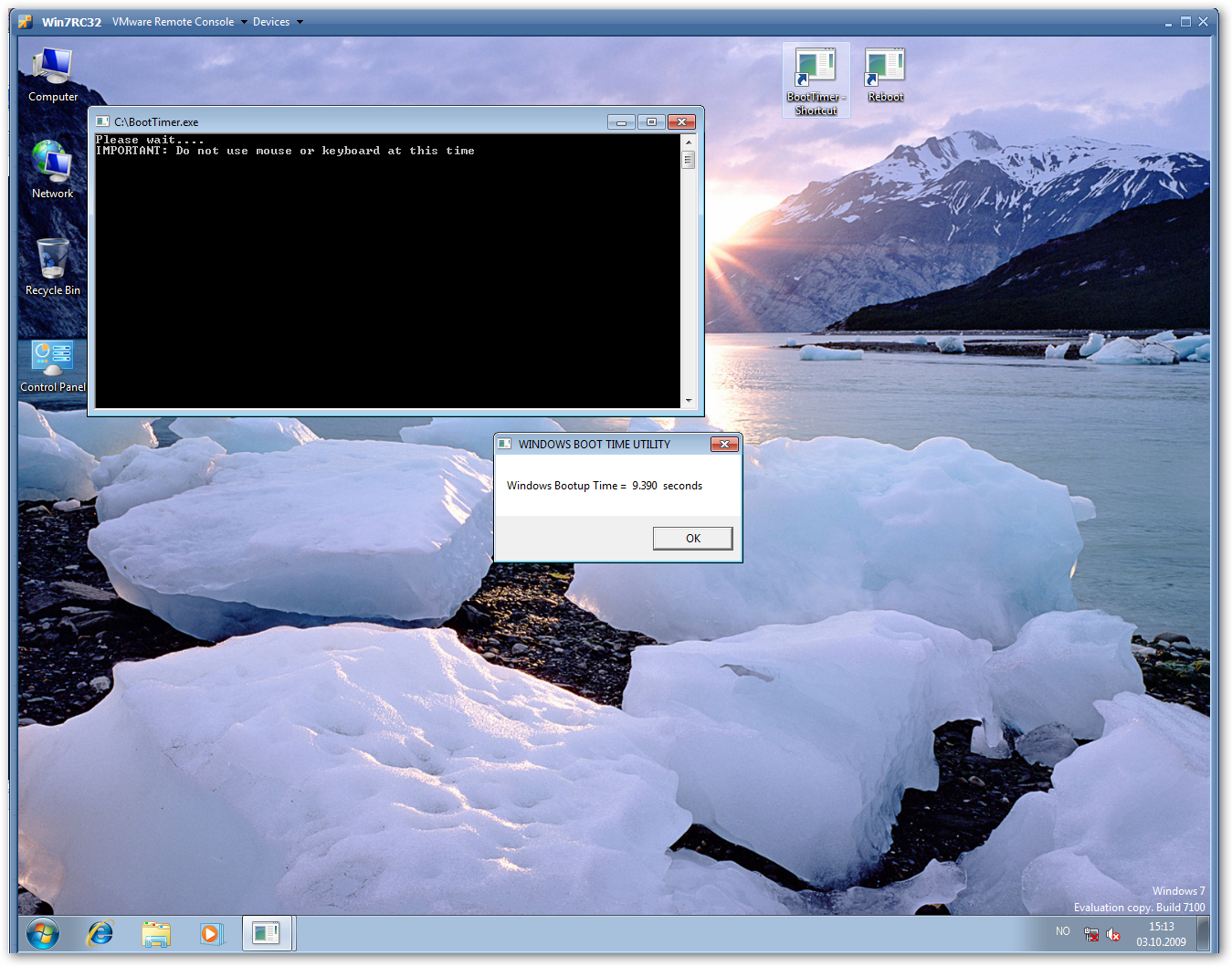Click the 'Windows Bootup Time = 9.390 seconds' text
This screenshot has width=1232, height=966.
[x=605, y=486]
